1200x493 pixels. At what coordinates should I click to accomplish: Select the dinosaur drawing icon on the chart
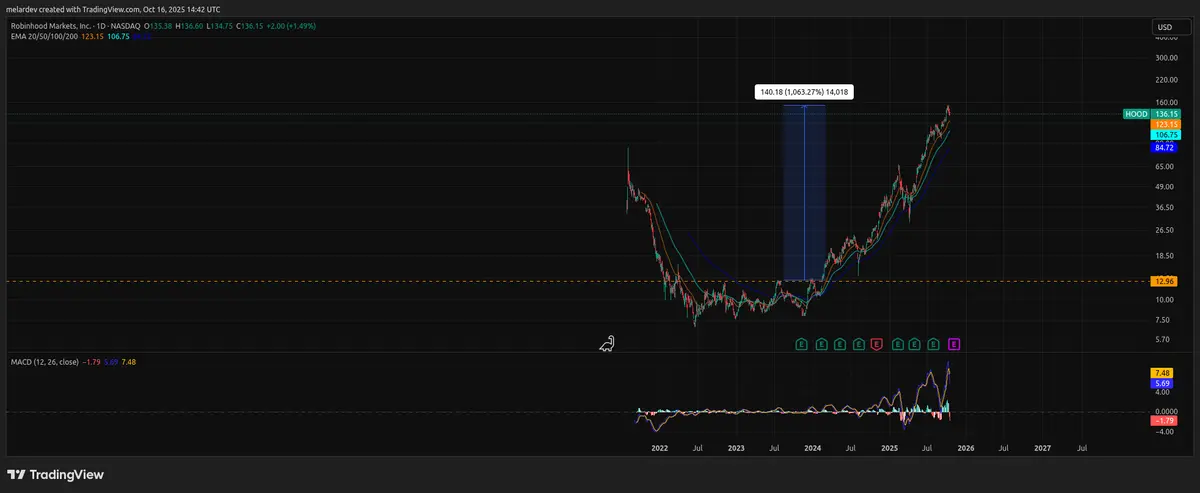(x=607, y=344)
